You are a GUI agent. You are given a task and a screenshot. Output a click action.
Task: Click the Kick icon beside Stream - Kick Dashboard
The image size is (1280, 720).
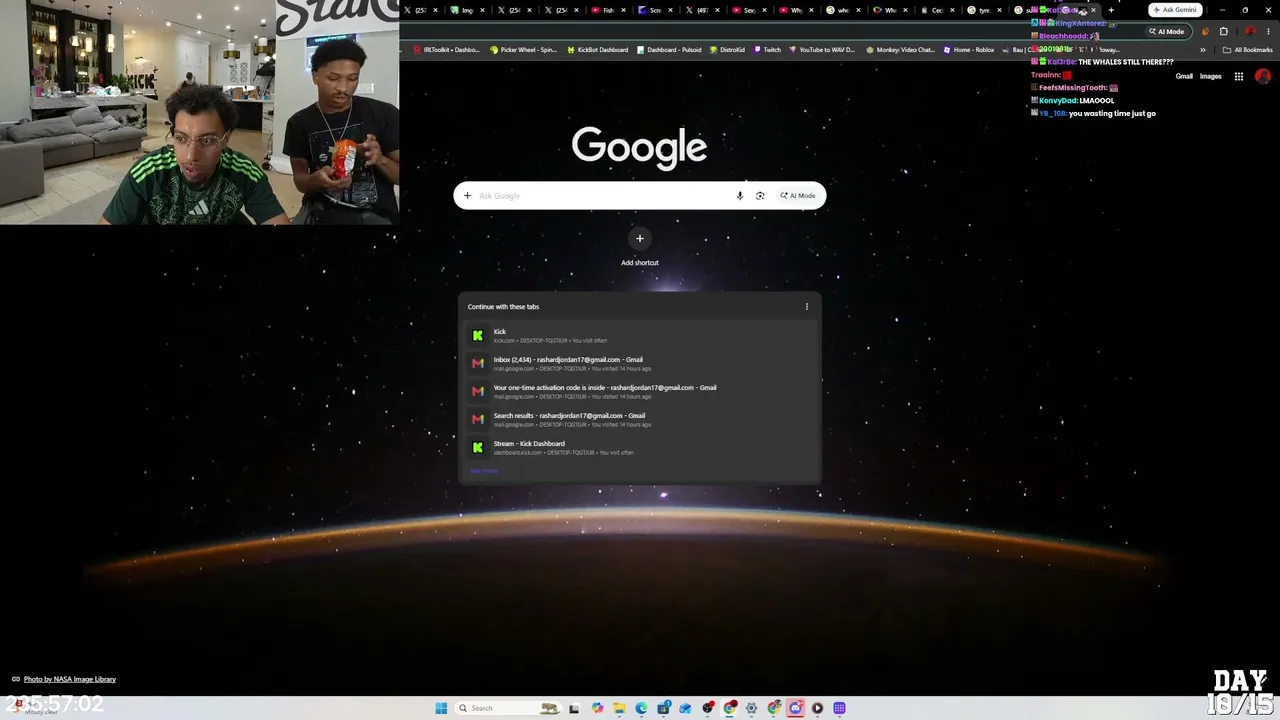478,448
